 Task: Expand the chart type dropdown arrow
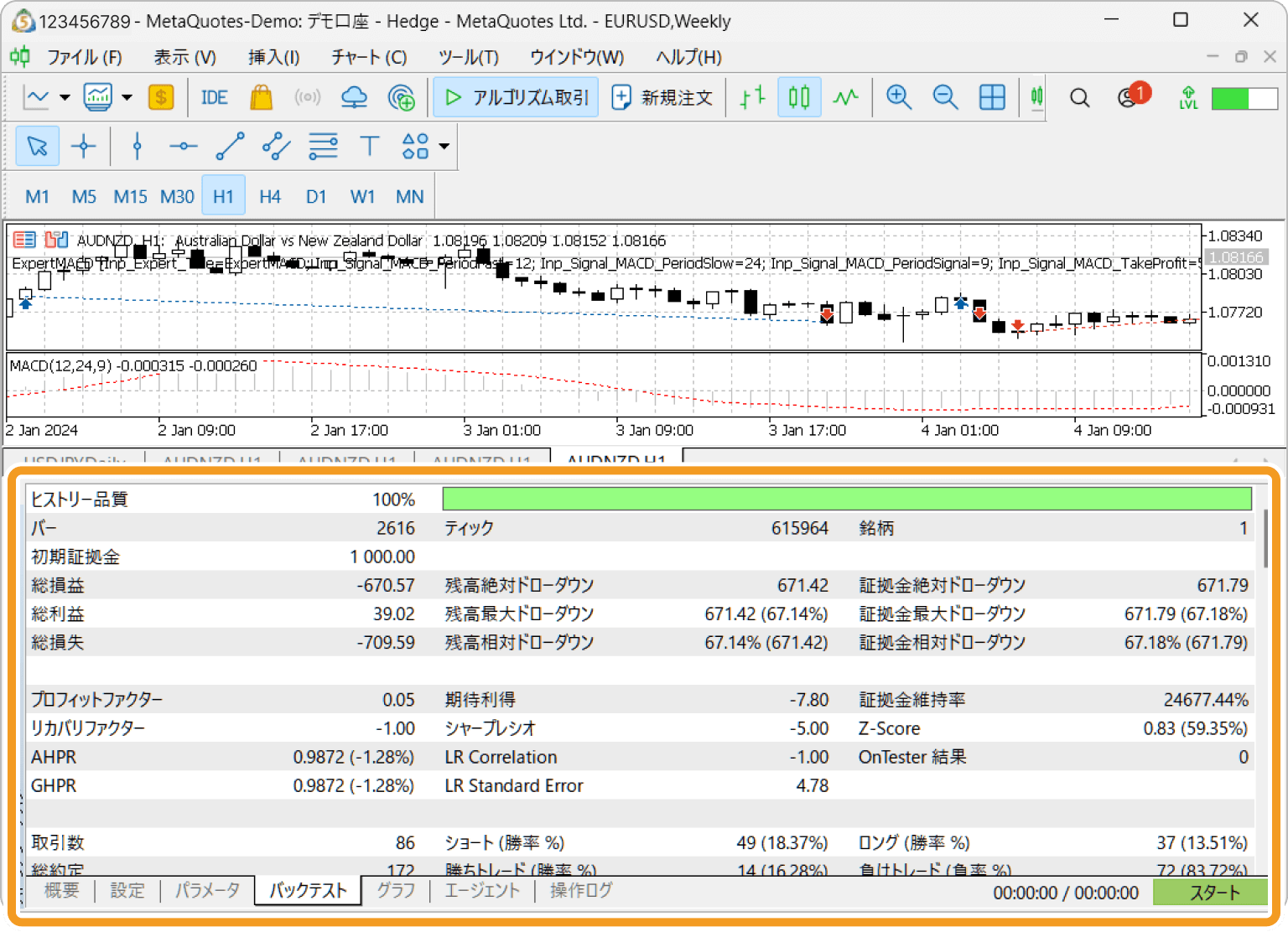(x=65, y=98)
